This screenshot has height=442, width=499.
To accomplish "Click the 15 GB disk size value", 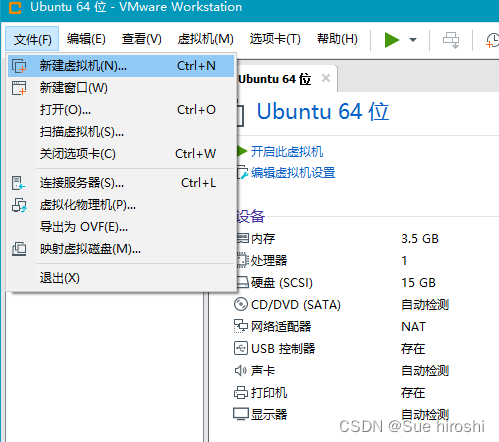I will [418, 283].
